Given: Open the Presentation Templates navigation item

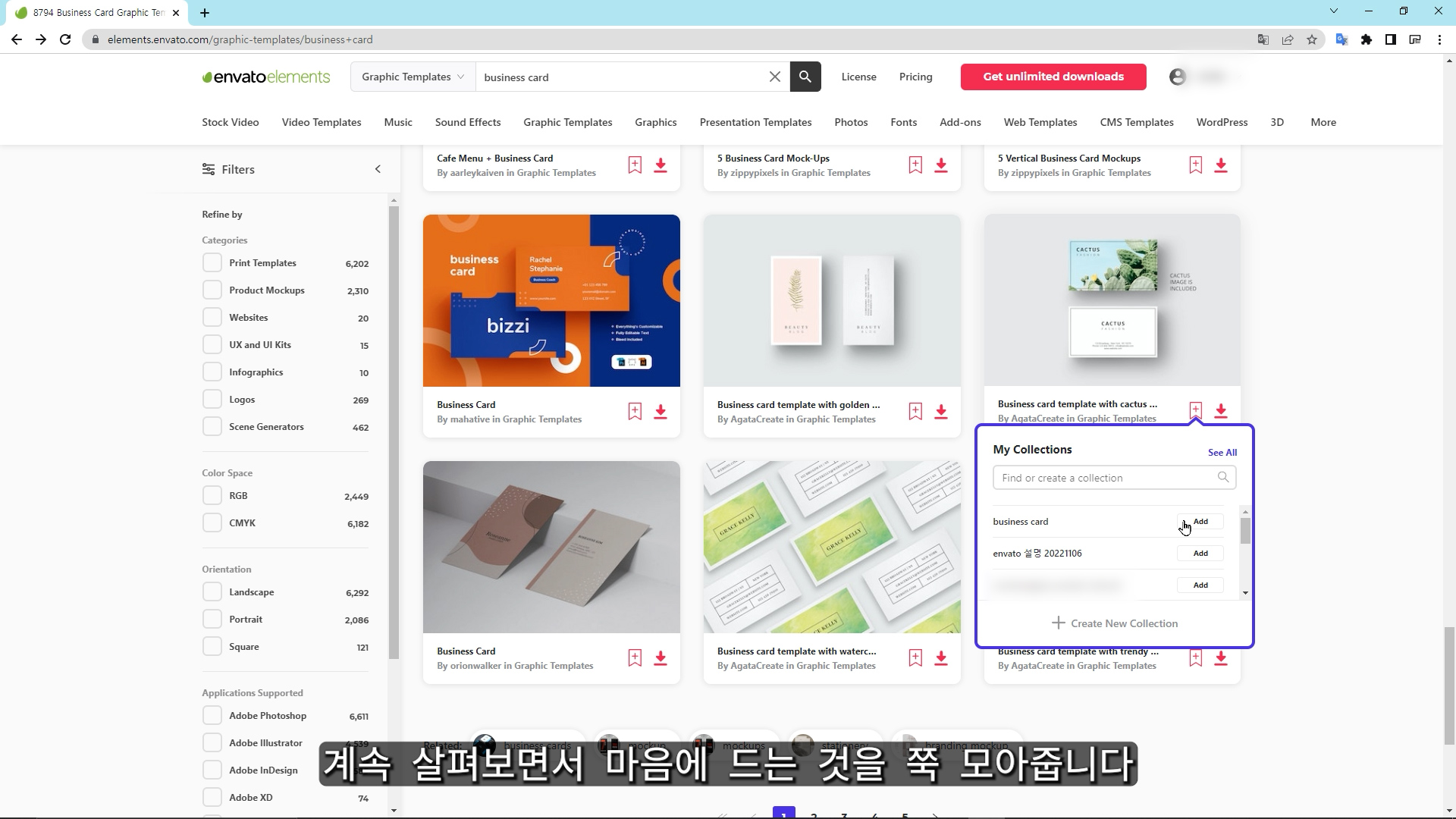Looking at the screenshot, I should 755,122.
